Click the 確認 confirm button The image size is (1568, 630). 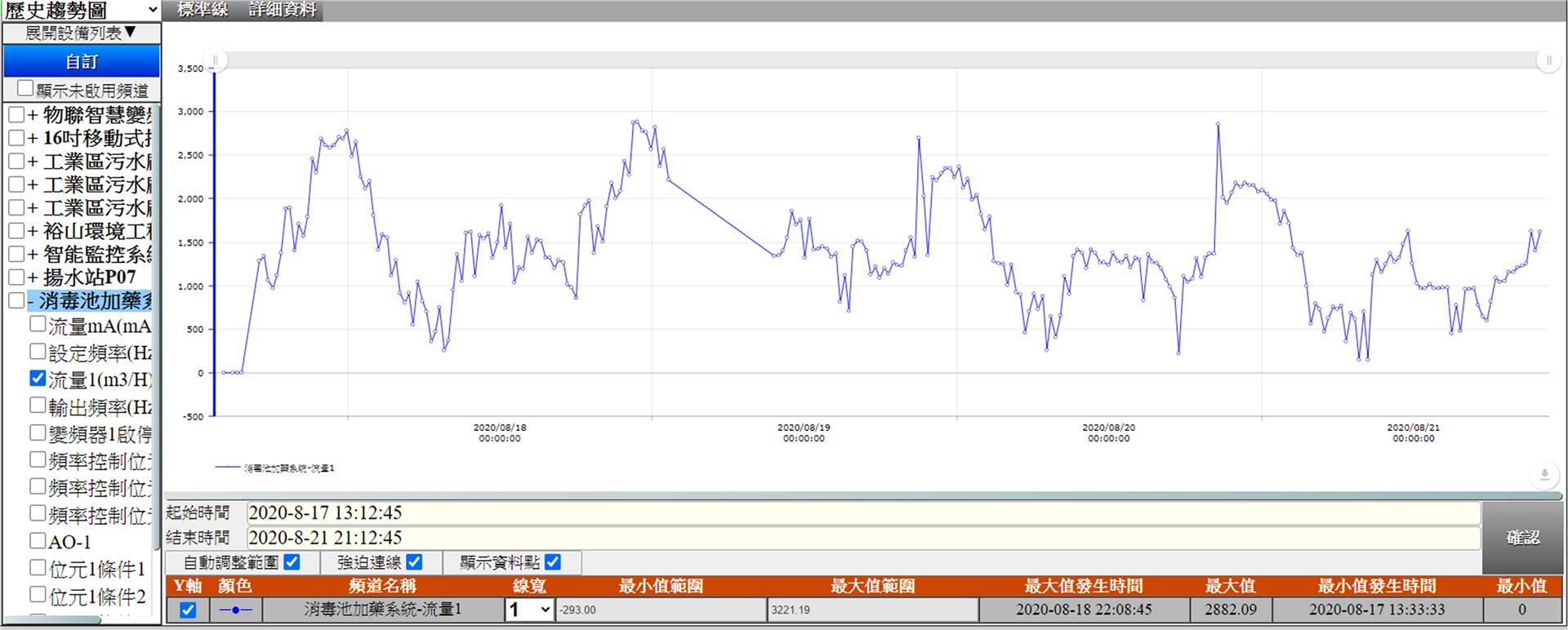tap(1523, 538)
